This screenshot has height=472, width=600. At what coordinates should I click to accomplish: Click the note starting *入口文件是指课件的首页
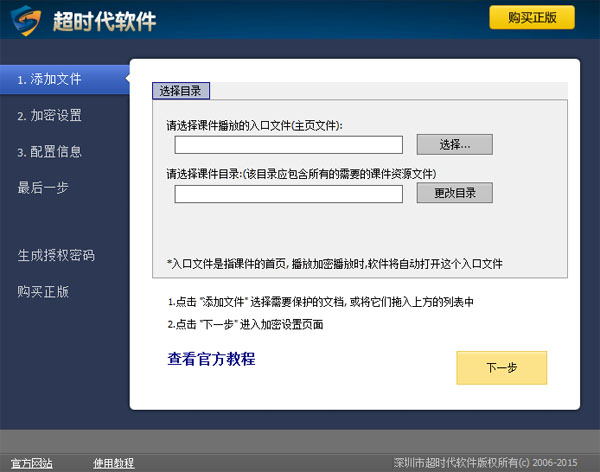[335, 264]
